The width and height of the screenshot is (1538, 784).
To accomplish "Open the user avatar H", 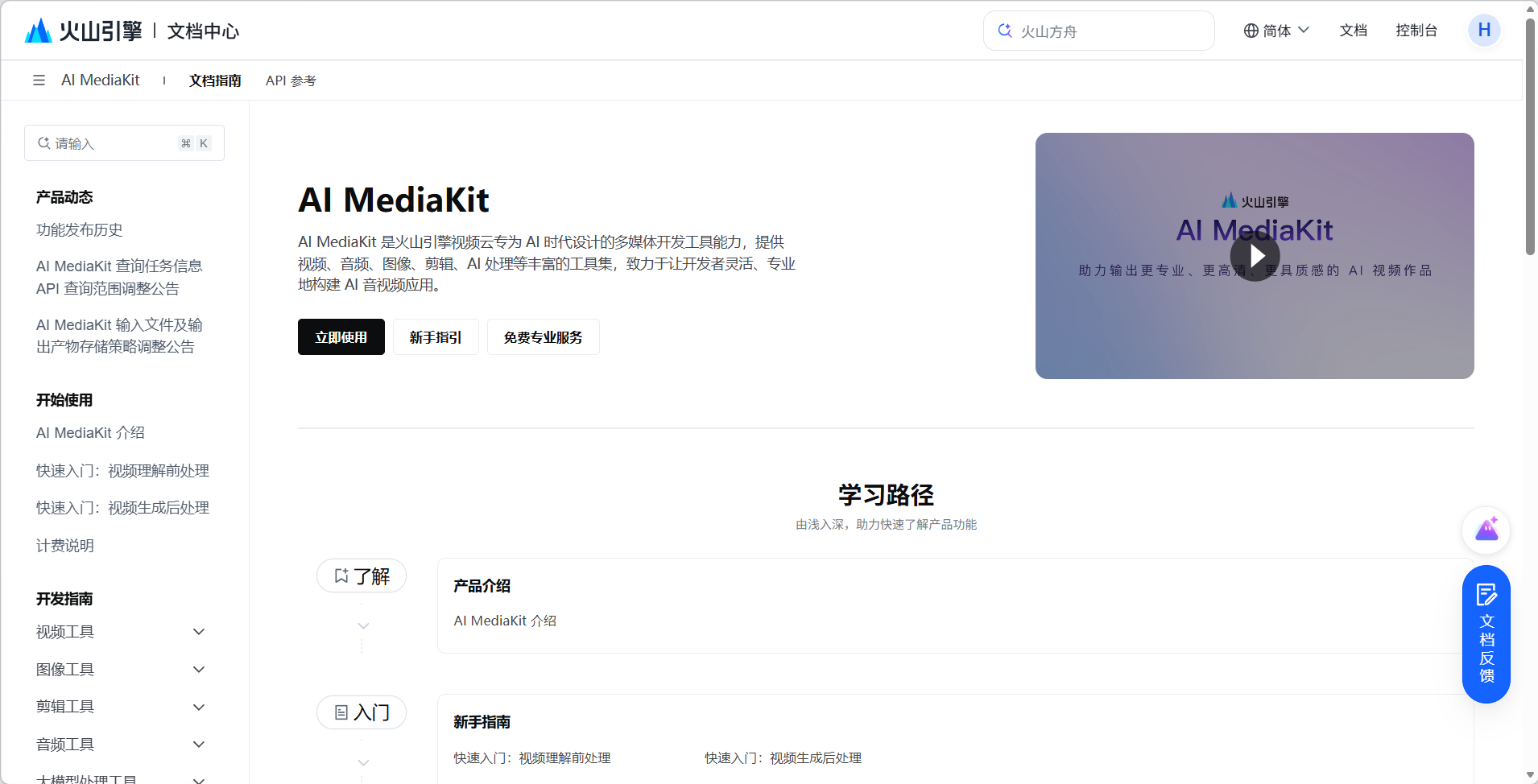I will pos(1484,31).
